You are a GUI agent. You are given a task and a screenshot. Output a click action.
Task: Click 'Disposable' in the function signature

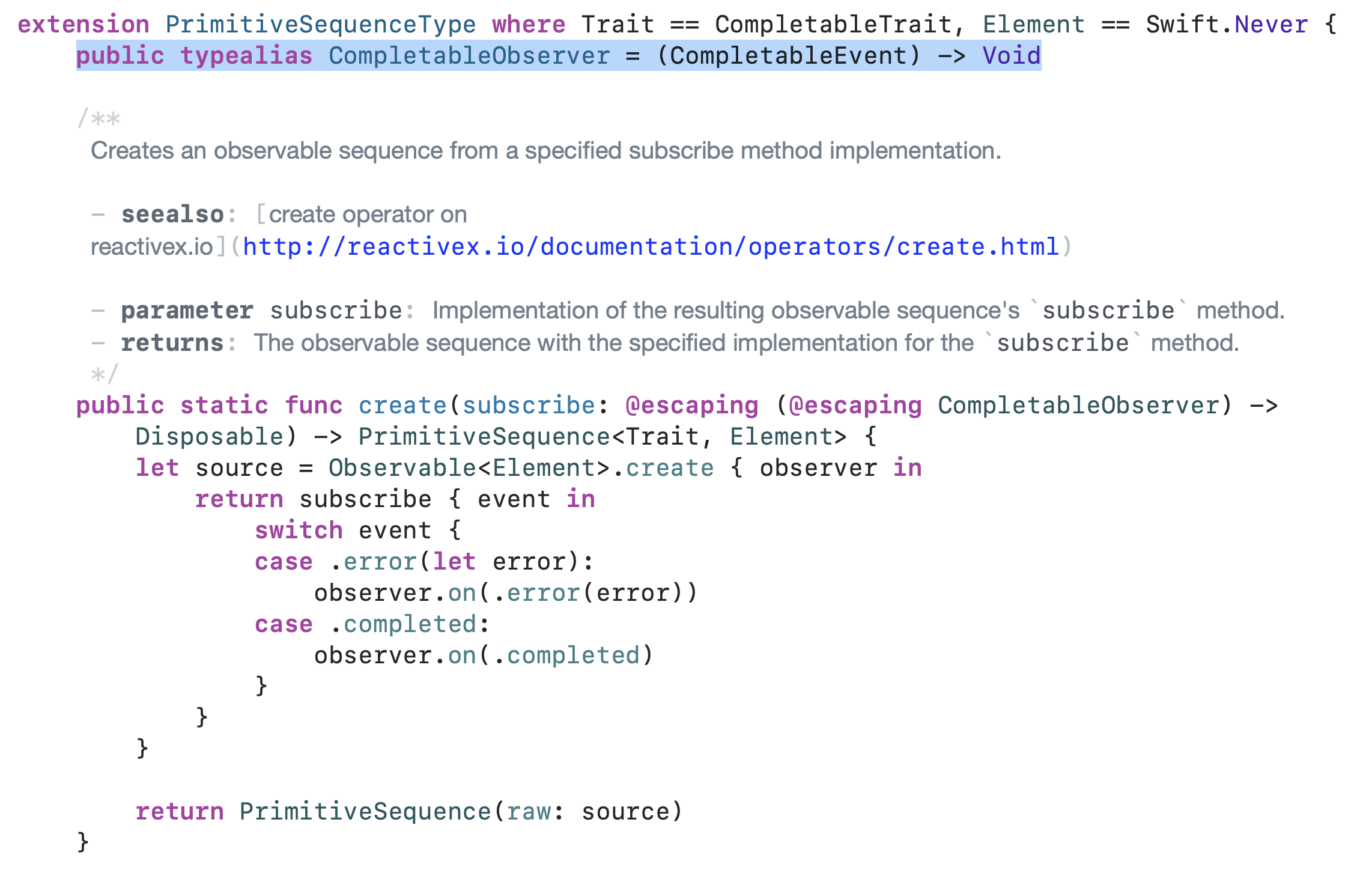208,437
